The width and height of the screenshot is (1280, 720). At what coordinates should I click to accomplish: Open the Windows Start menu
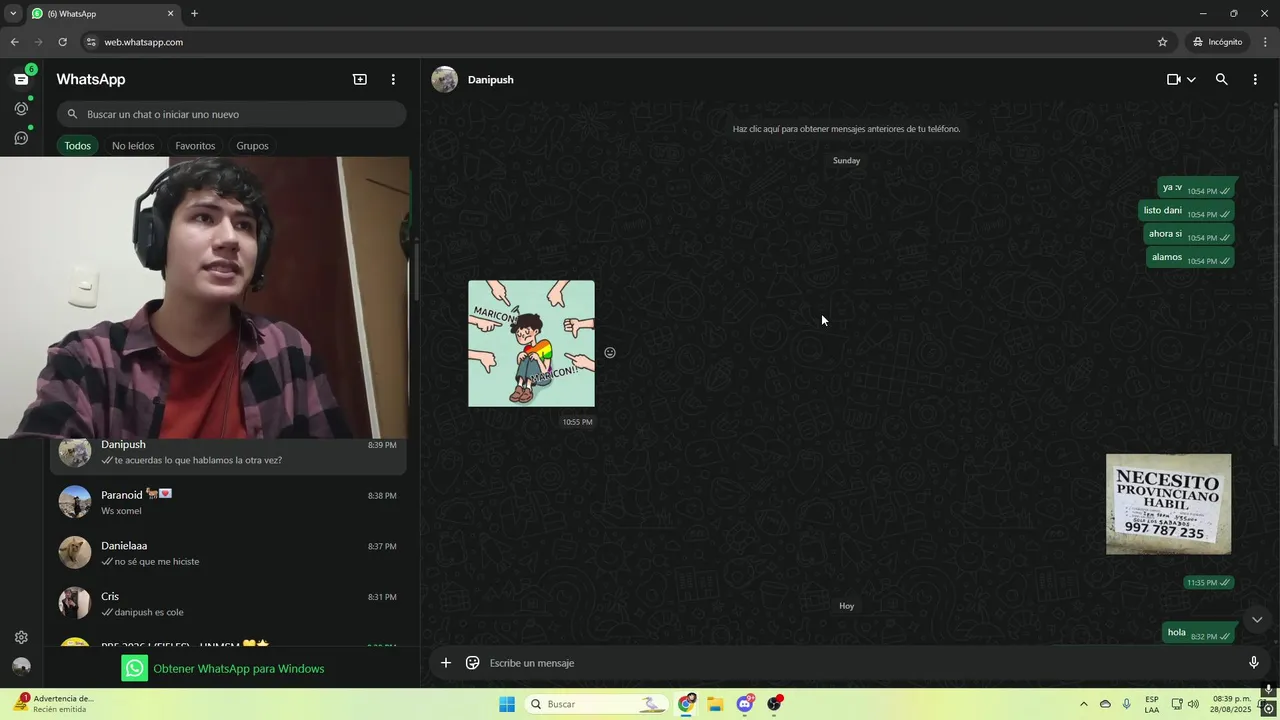pos(507,704)
